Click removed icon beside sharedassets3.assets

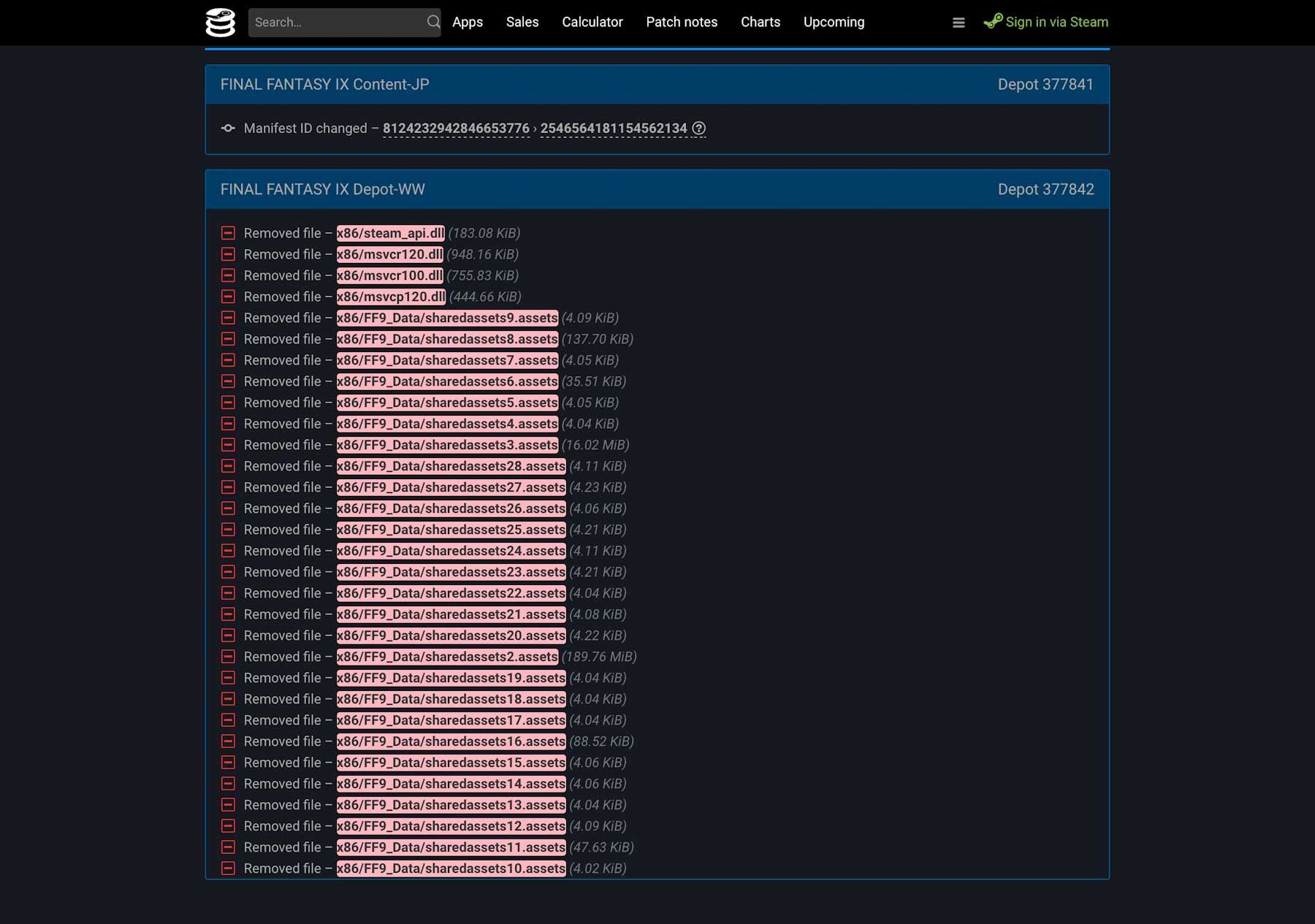(228, 445)
